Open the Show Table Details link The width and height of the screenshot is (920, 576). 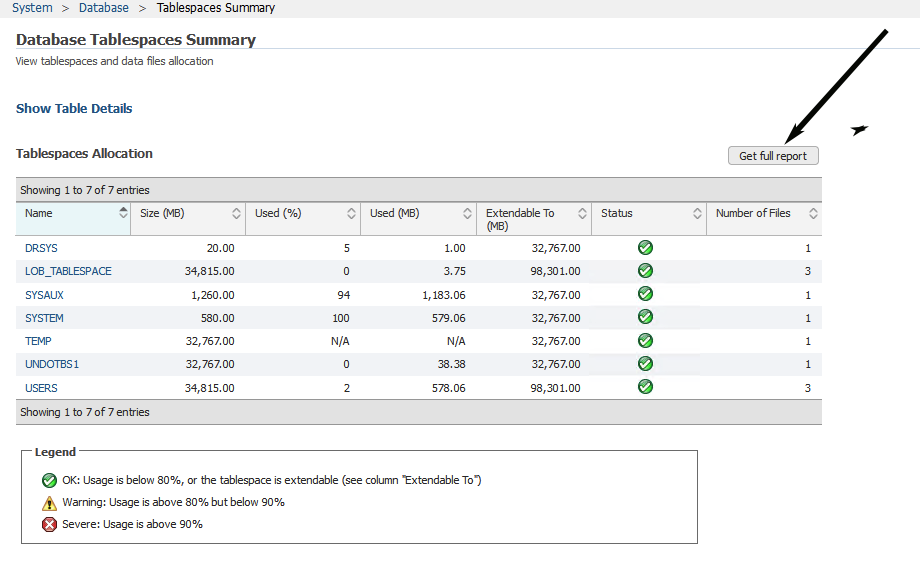coord(74,109)
